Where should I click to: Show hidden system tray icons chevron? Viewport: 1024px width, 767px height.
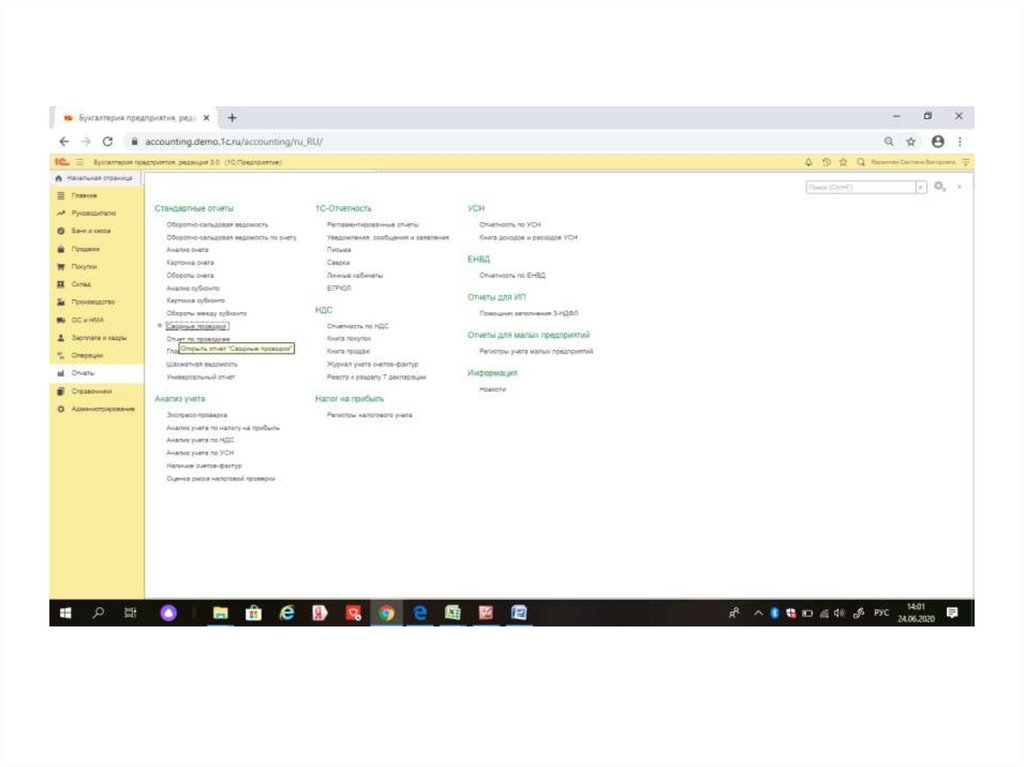(x=758, y=613)
